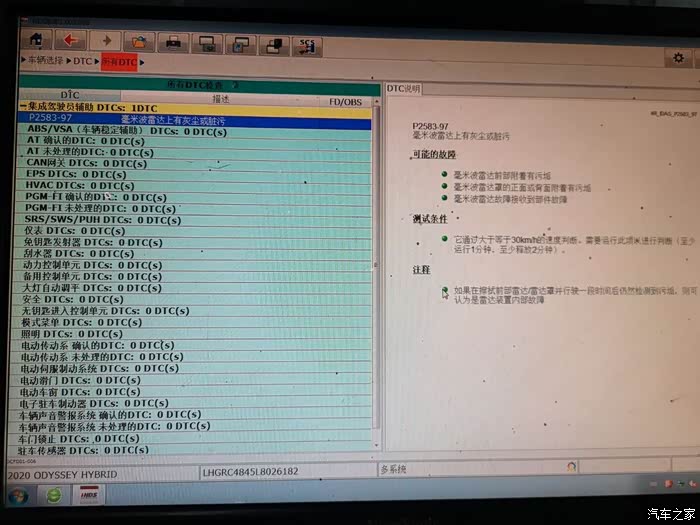Select 刮水器 DTCs row

(192, 254)
